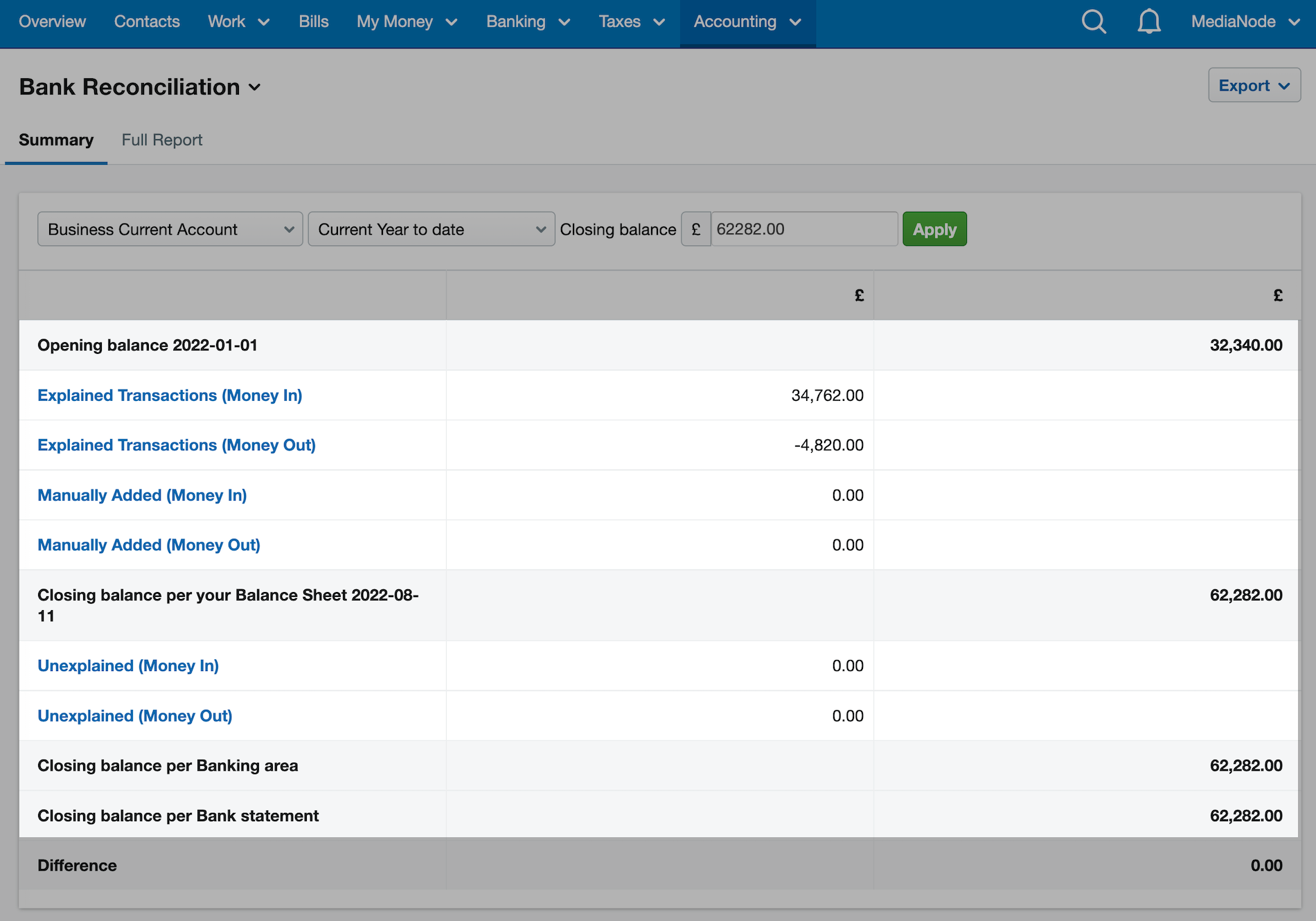Expand the Taxes menu

[x=632, y=21]
